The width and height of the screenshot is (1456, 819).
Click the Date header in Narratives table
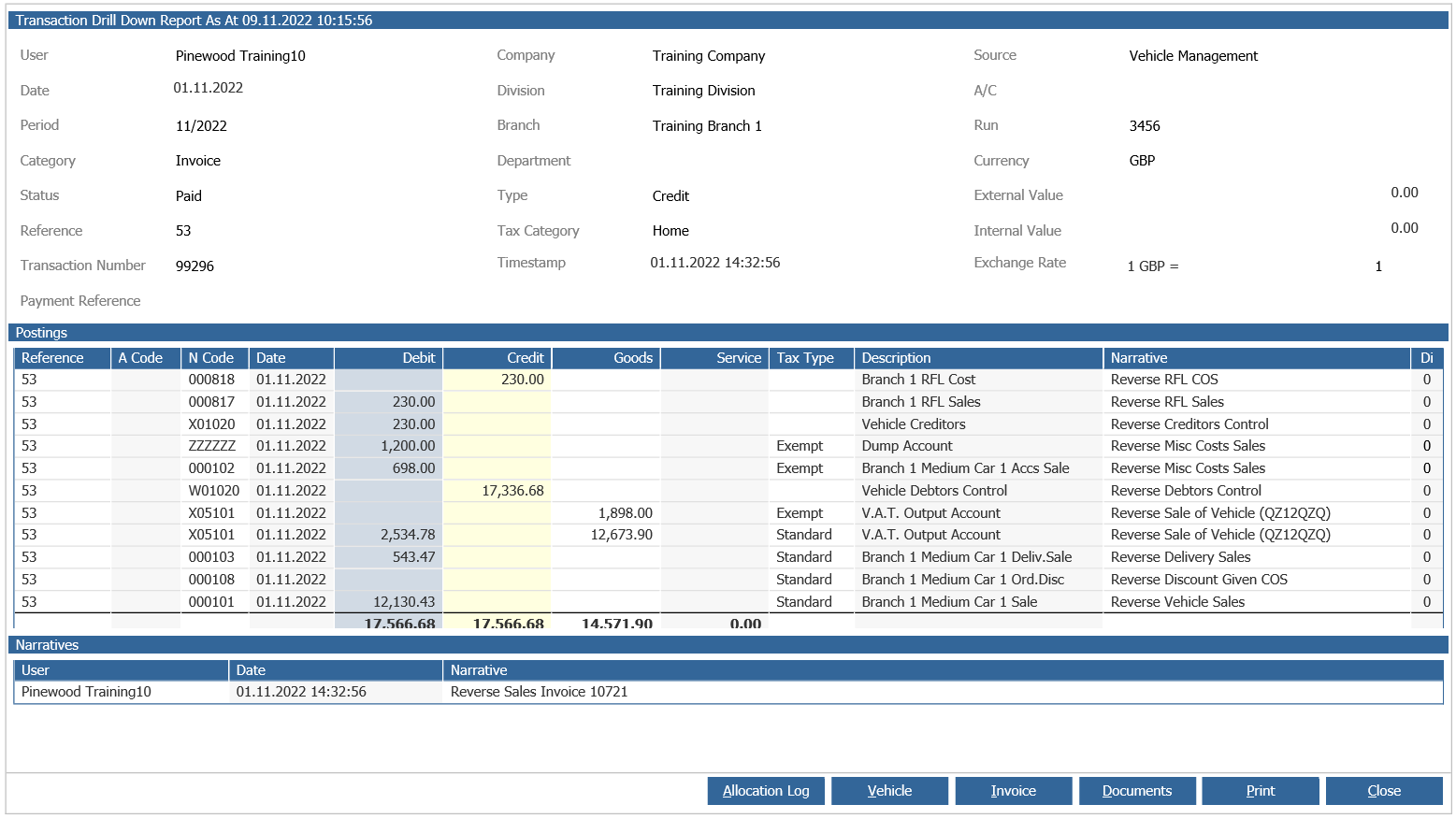[x=336, y=670]
